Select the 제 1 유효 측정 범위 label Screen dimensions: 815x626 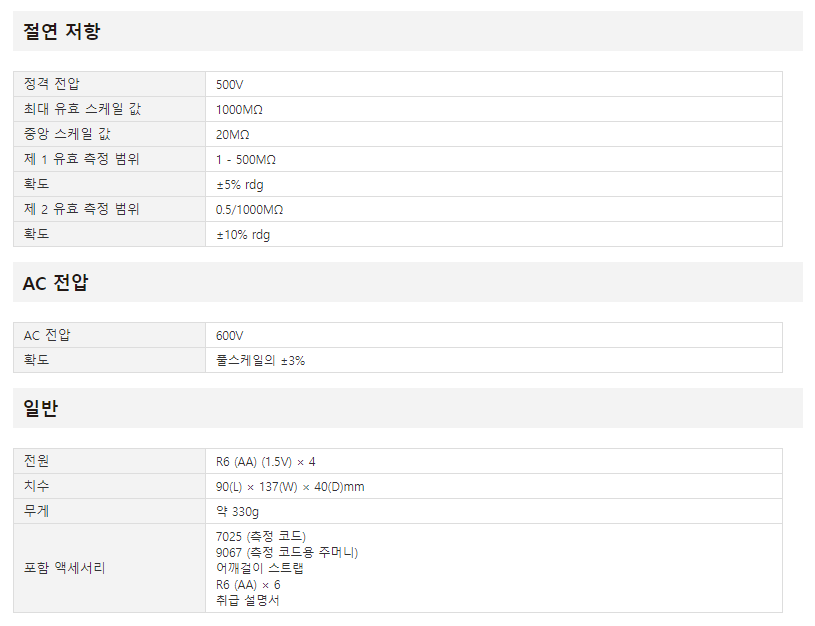coord(82,159)
